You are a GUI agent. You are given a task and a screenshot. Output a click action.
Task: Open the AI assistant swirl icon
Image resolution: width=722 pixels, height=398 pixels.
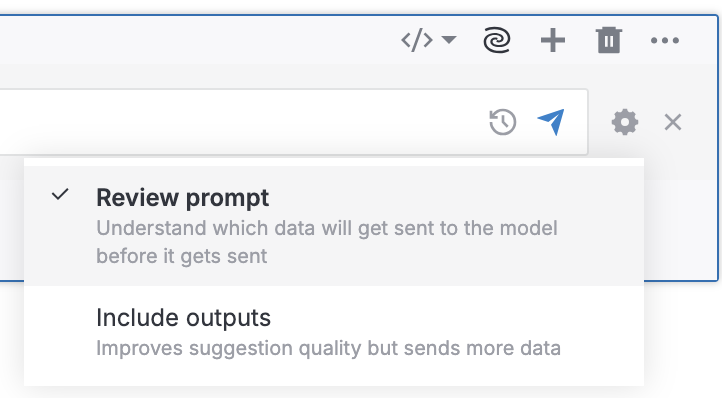(497, 40)
